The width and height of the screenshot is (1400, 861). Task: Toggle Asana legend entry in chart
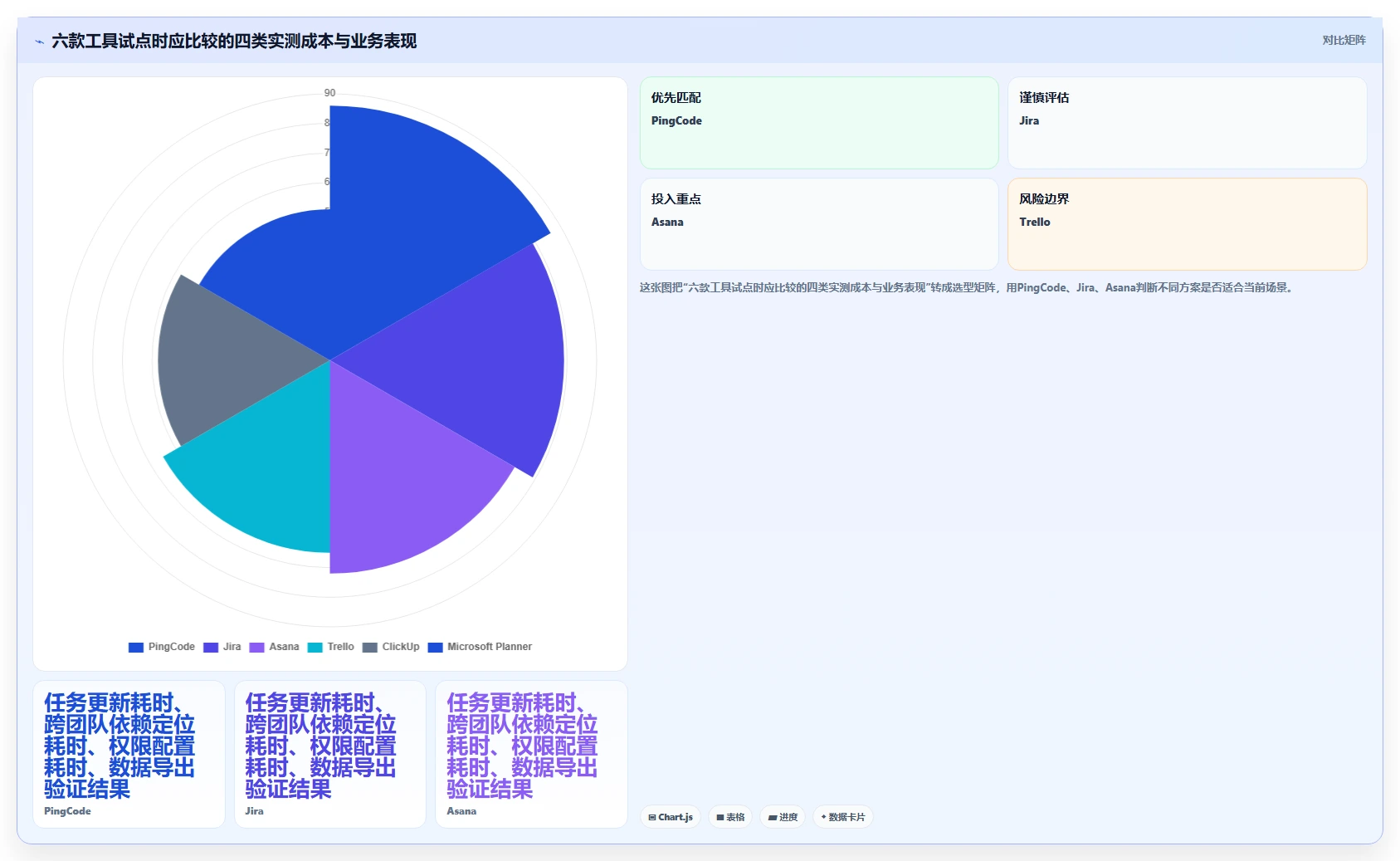coord(275,647)
